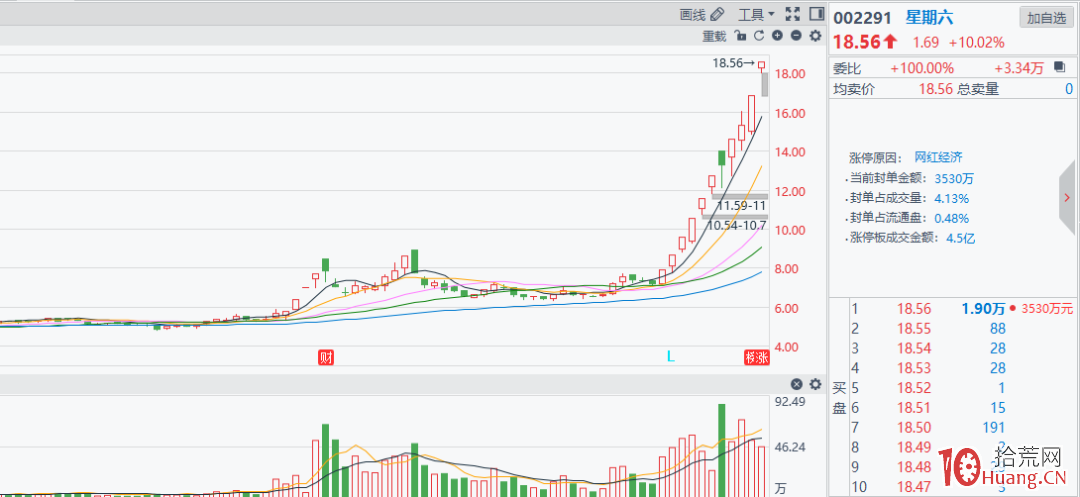The height and width of the screenshot is (497, 1080).
Task: Add stock to watchlist with 加自选
Action: (1046, 18)
